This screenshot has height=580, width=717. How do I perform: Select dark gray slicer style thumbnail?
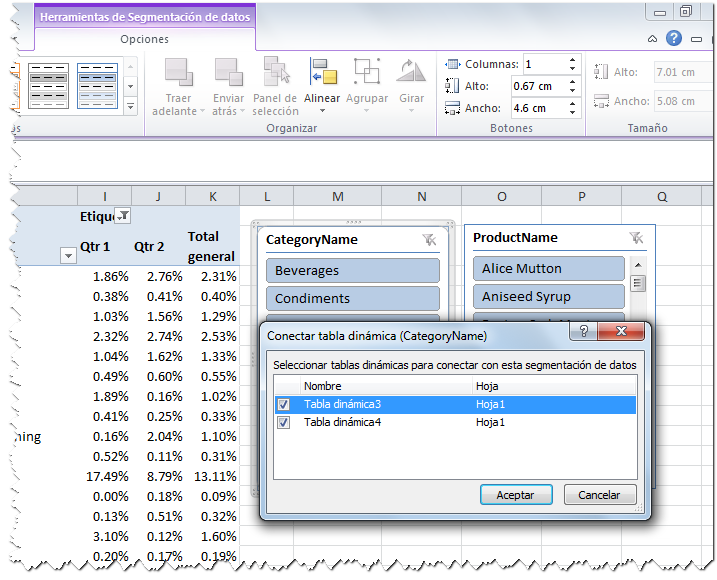point(48,86)
